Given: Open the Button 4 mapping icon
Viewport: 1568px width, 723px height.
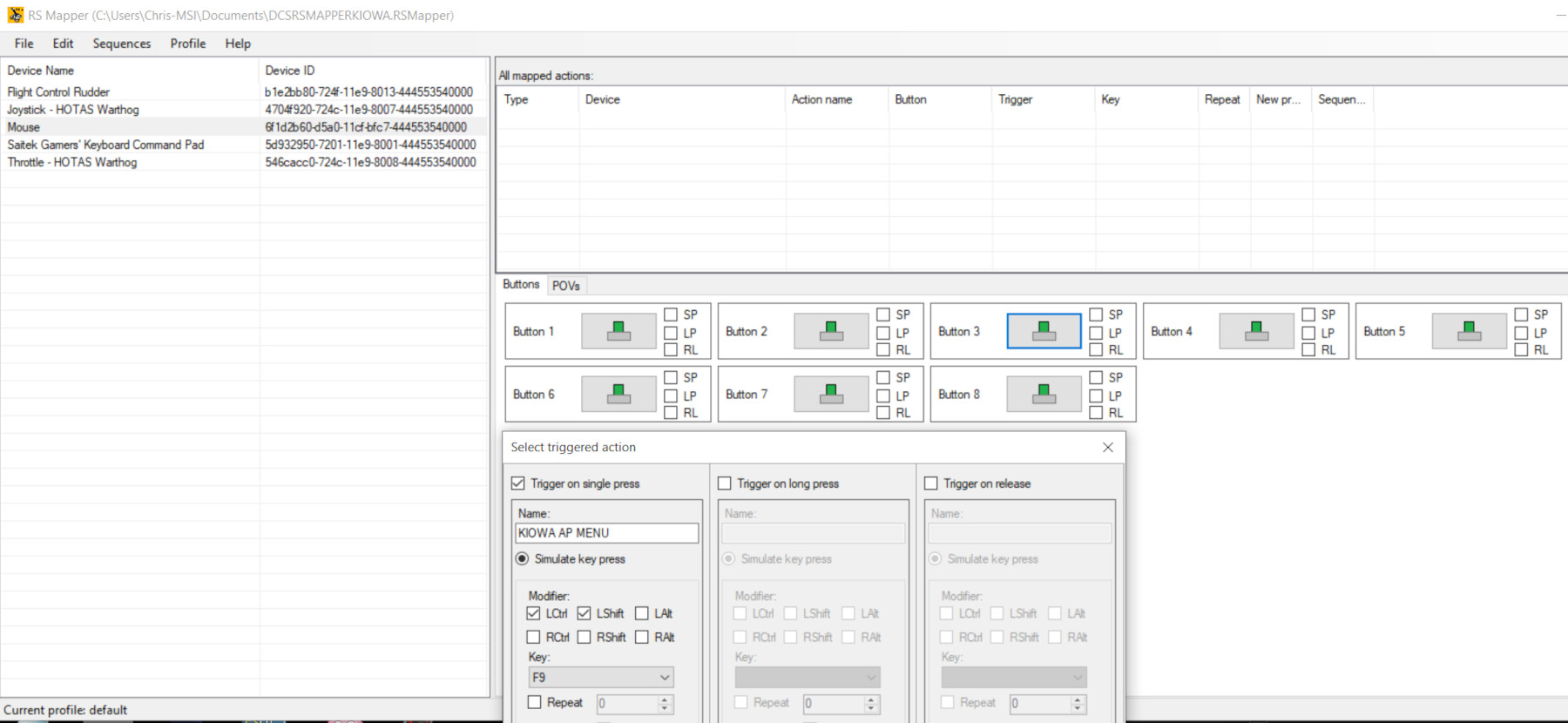Looking at the screenshot, I should [1256, 331].
